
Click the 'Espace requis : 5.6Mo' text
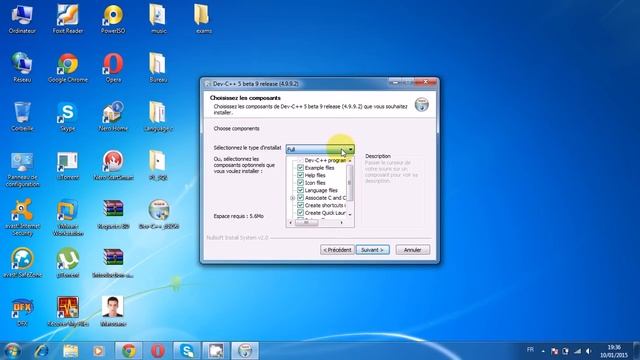238,216
